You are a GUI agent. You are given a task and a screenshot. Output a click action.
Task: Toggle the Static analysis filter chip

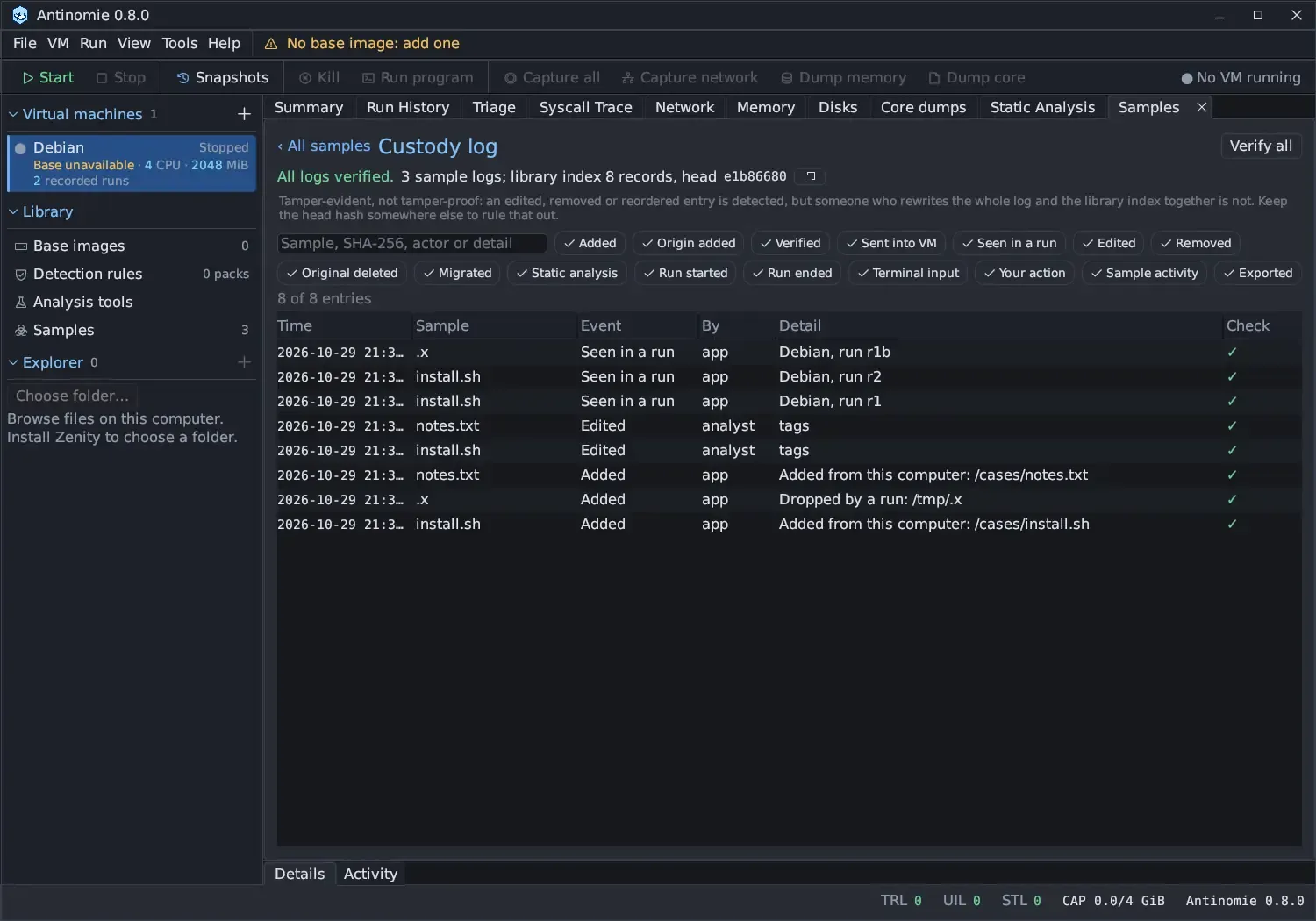(567, 273)
